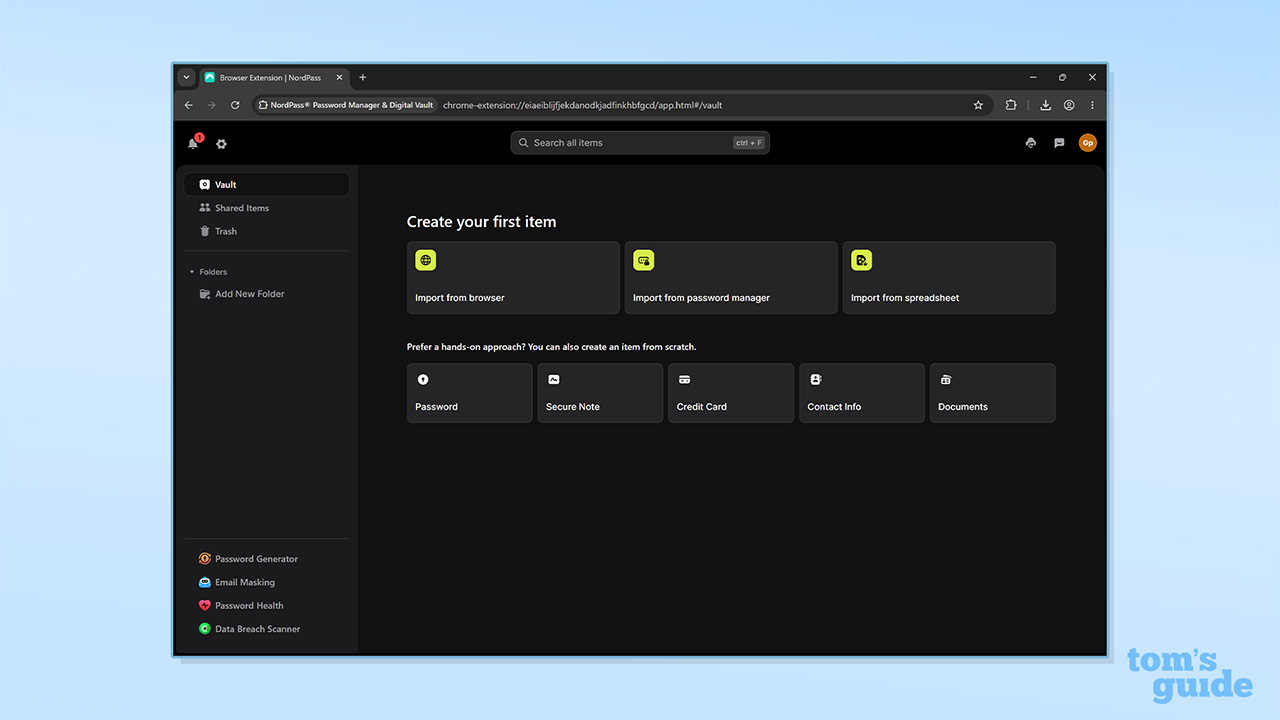Open the Chrome extensions puzzle icon
The height and width of the screenshot is (720, 1280).
click(1011, 105)
